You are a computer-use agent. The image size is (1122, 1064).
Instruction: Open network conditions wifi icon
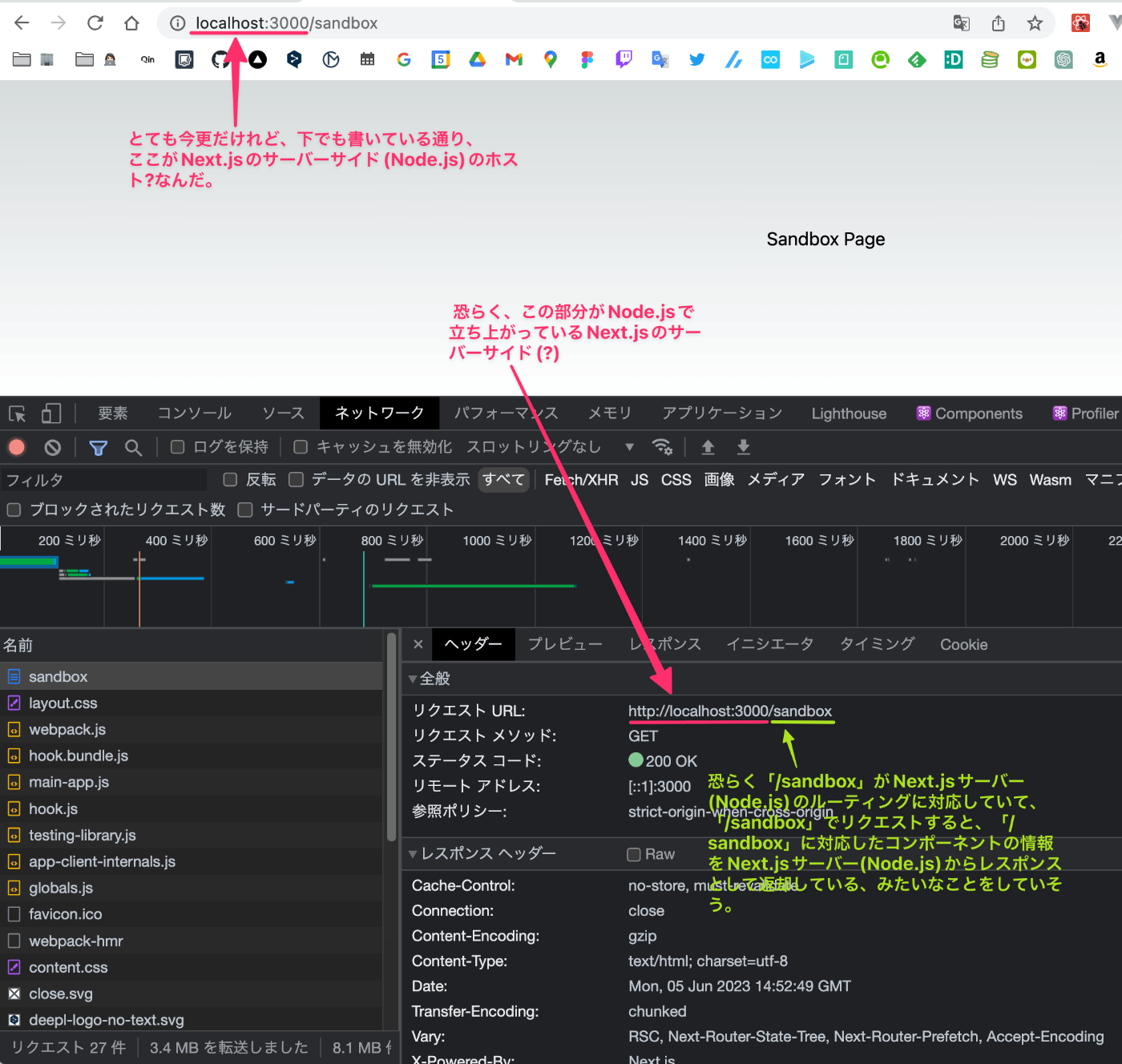[x=663, y=447]
